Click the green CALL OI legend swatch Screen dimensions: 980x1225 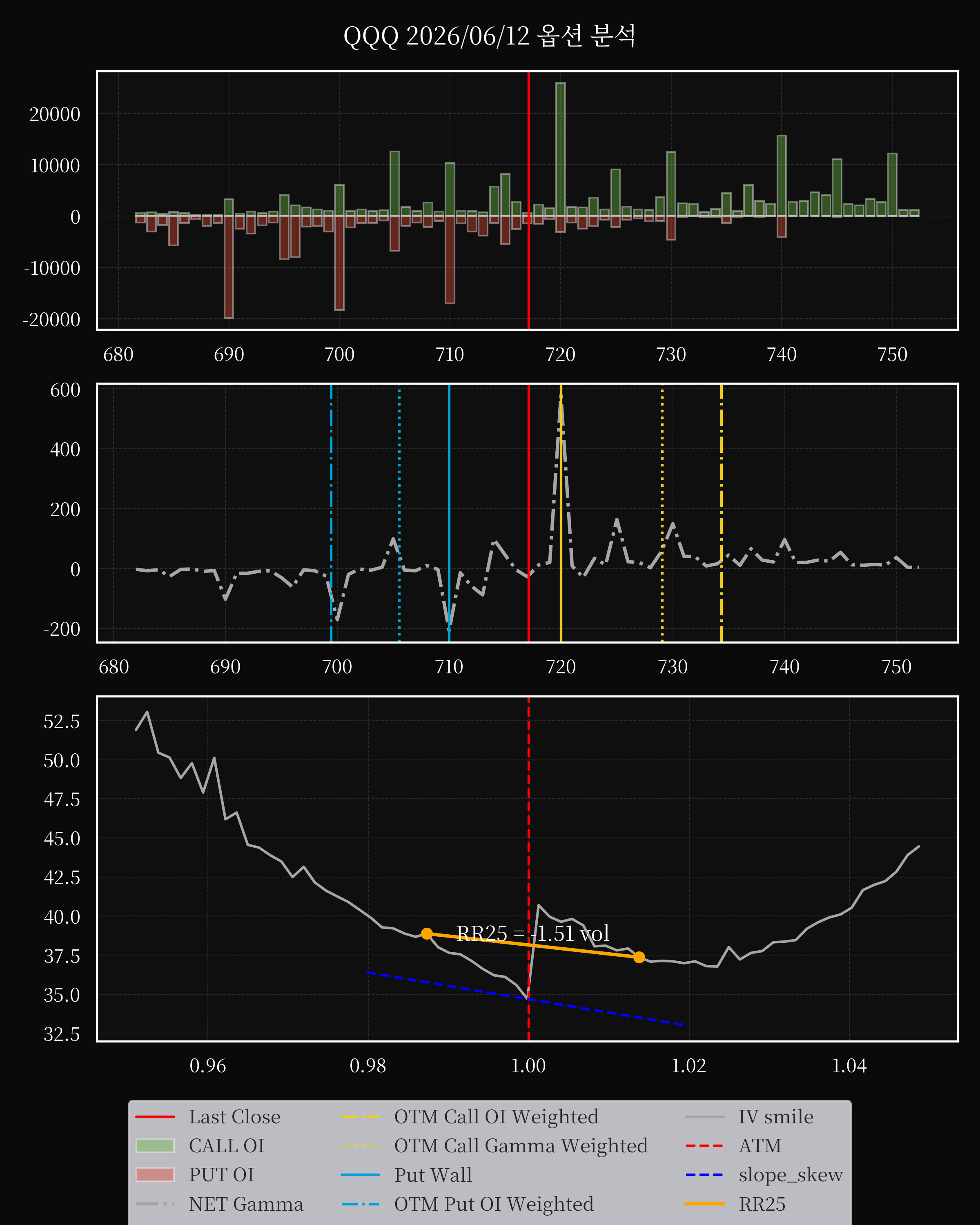coord(155,1145)
